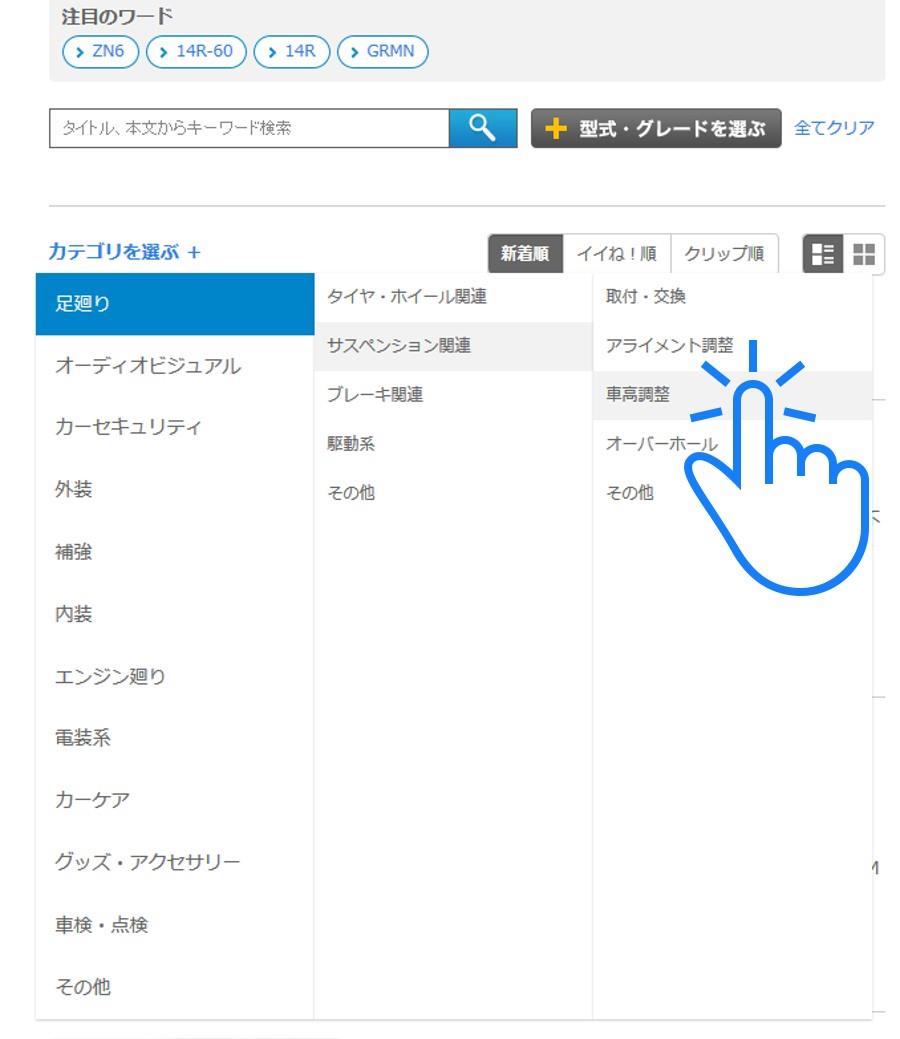This screenshot has width=900, height=1039.
Task: Choose タイヤ・ホイール関連 subcategory
Action: [x=453, y=297]
